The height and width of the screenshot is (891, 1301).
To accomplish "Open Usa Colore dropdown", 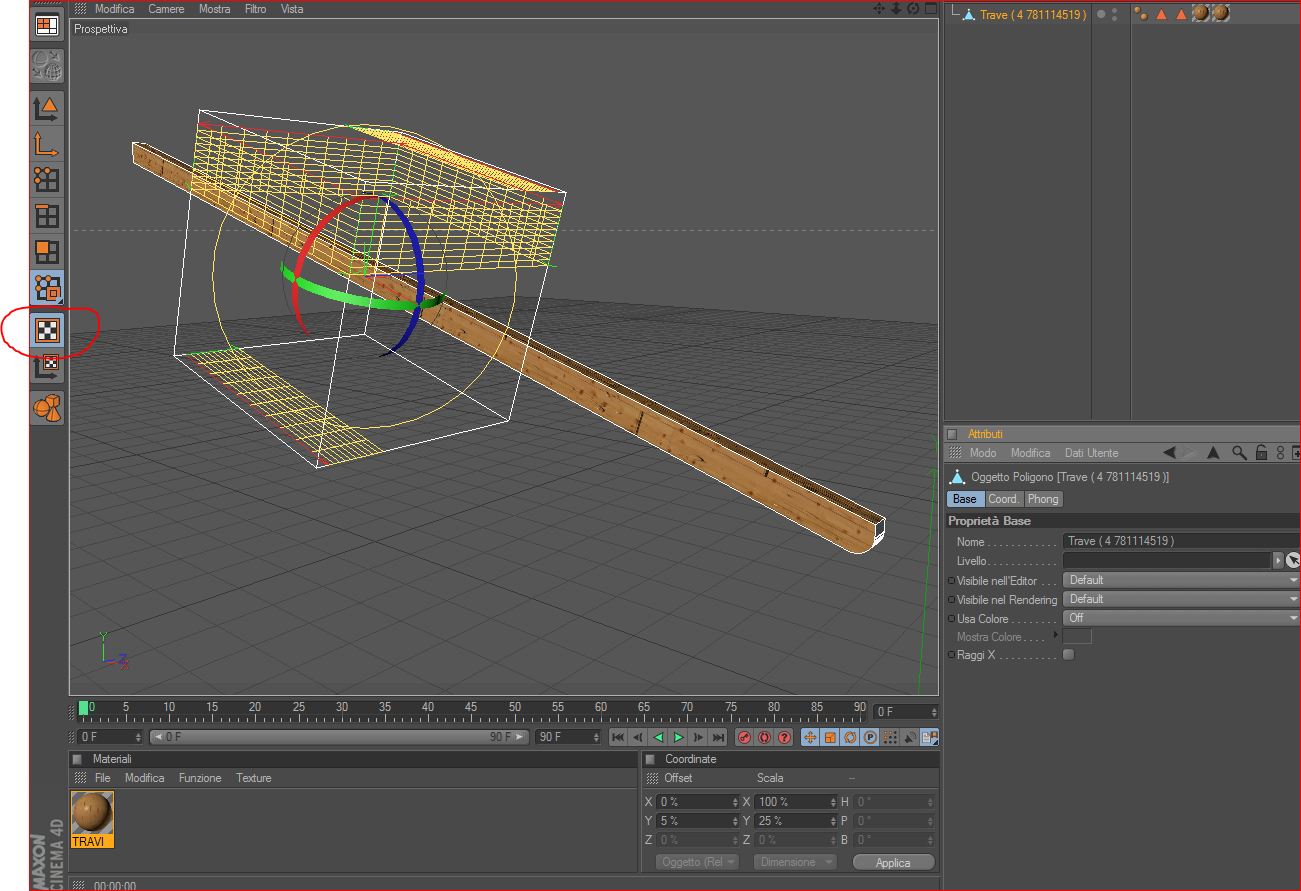I will pyautogui.click(x=1182, y=618).
